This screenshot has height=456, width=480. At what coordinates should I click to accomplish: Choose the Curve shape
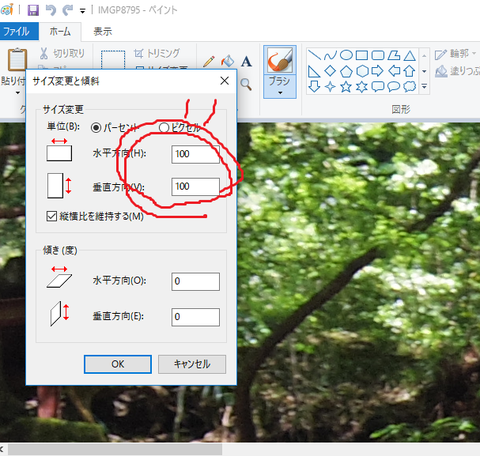click(330, 55)
